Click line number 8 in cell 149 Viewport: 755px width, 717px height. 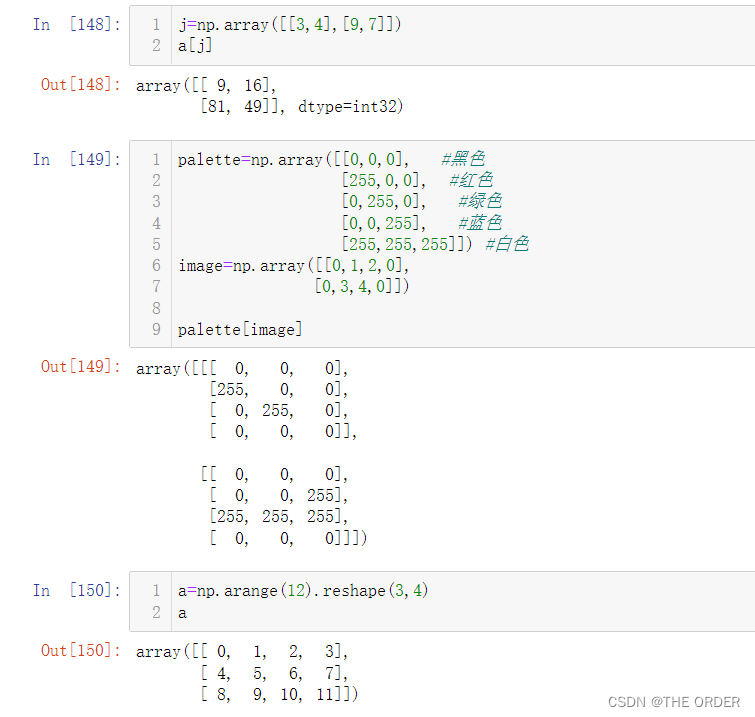click(x=156, y=308)
